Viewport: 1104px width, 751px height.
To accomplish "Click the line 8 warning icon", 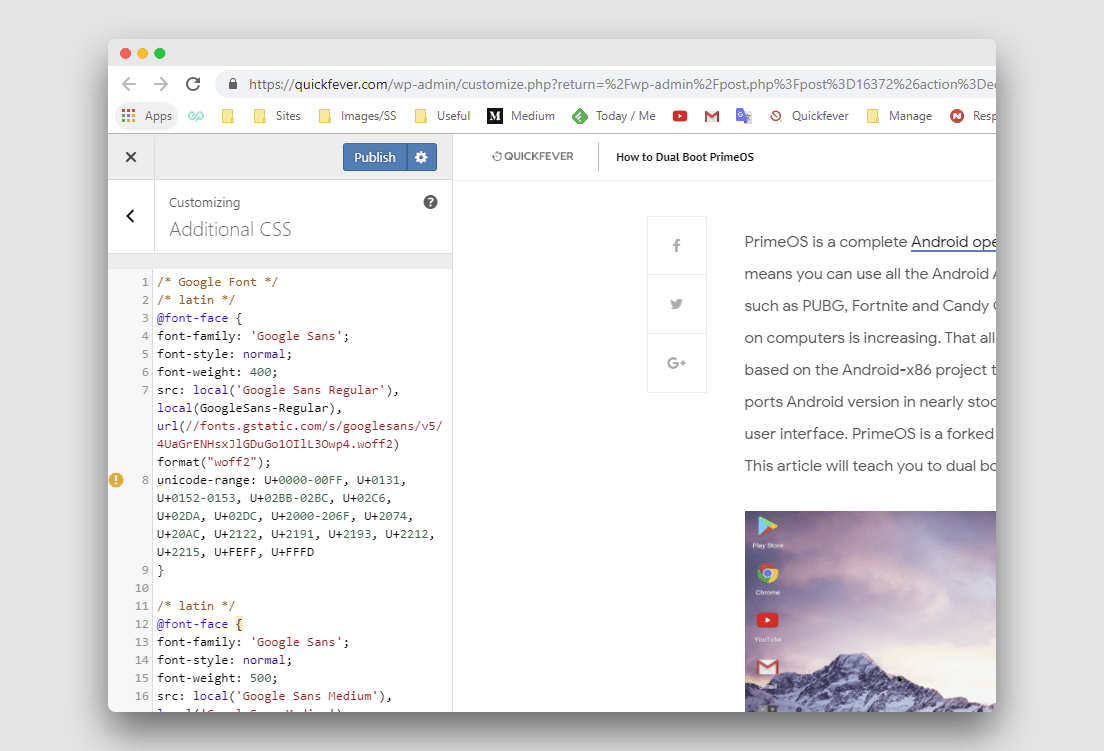I will pos(116,480).
